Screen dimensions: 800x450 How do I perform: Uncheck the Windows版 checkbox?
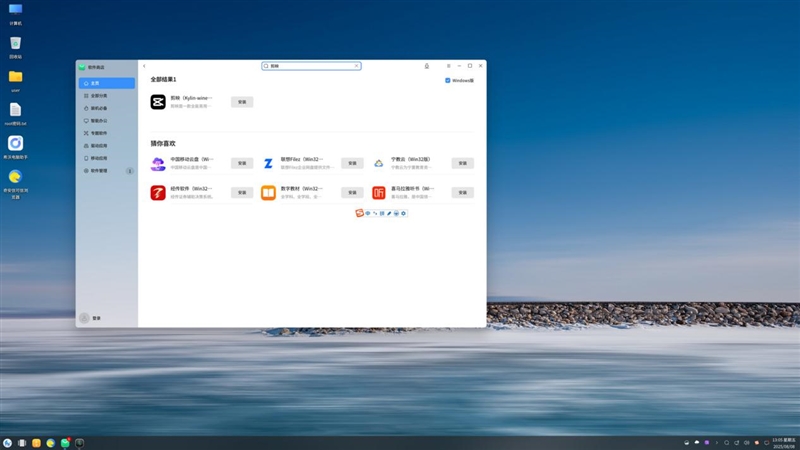448,80
